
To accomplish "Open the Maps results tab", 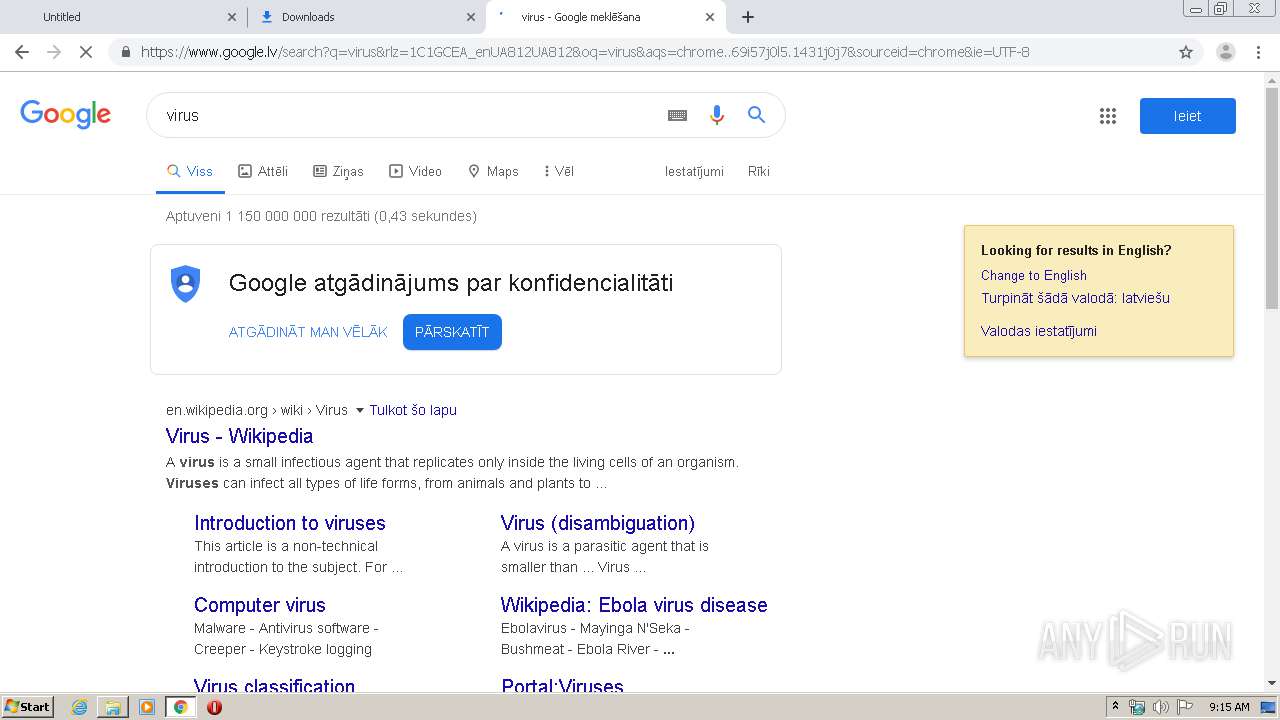I will click(x=493, y=171).
